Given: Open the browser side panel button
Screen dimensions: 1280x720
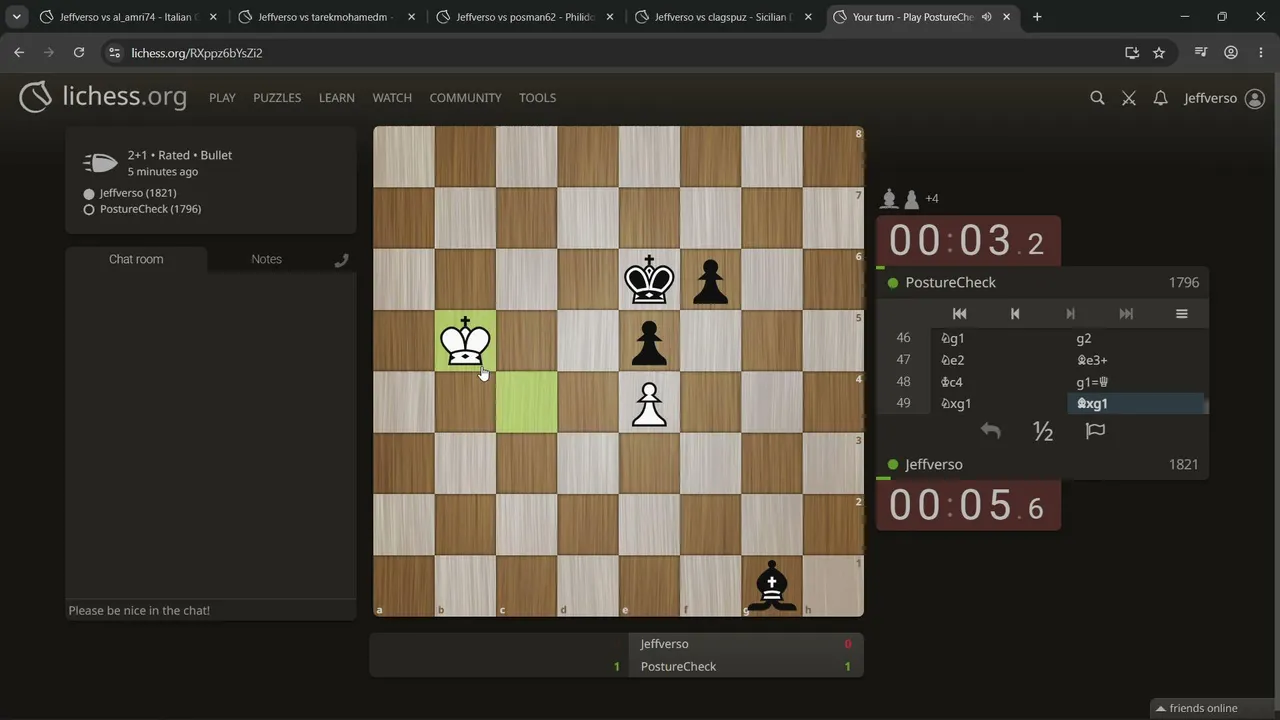Looking at the screenshot, I should click(x=1203, y=53).
